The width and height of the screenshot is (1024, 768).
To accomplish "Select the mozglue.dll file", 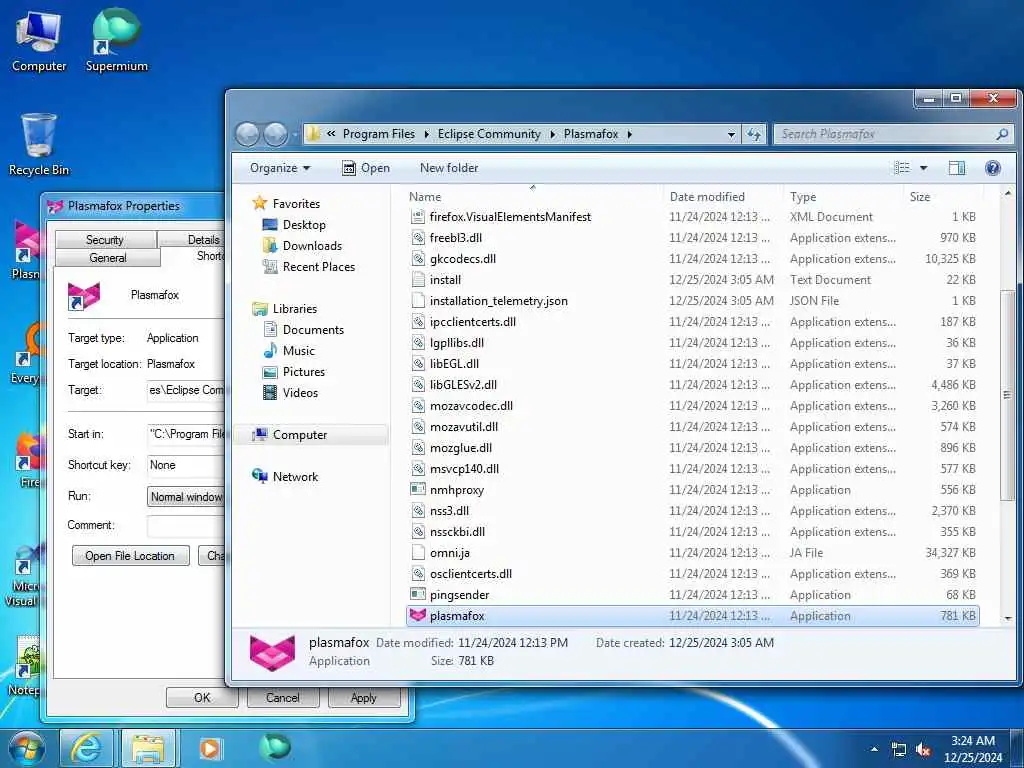I will [692, 447].
